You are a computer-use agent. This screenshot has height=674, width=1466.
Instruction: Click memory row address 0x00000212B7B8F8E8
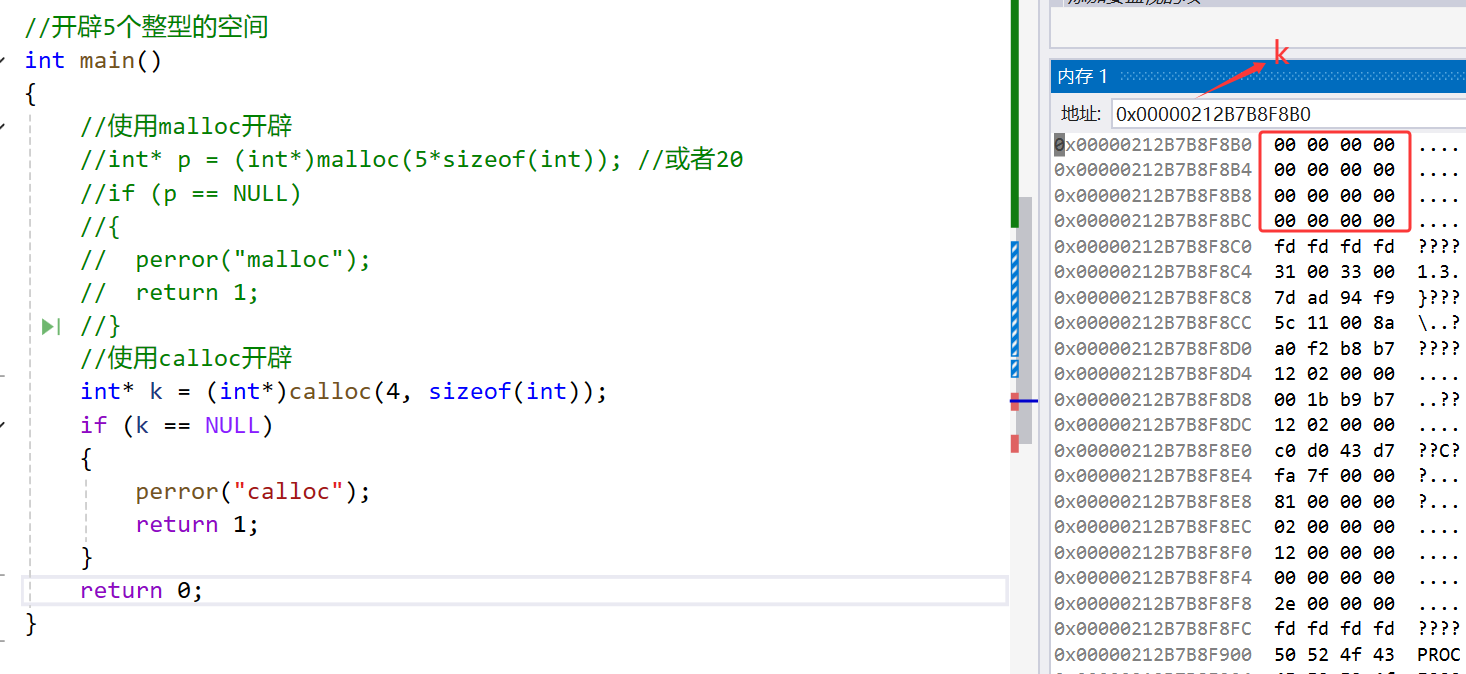click(x=1153, y=501)
